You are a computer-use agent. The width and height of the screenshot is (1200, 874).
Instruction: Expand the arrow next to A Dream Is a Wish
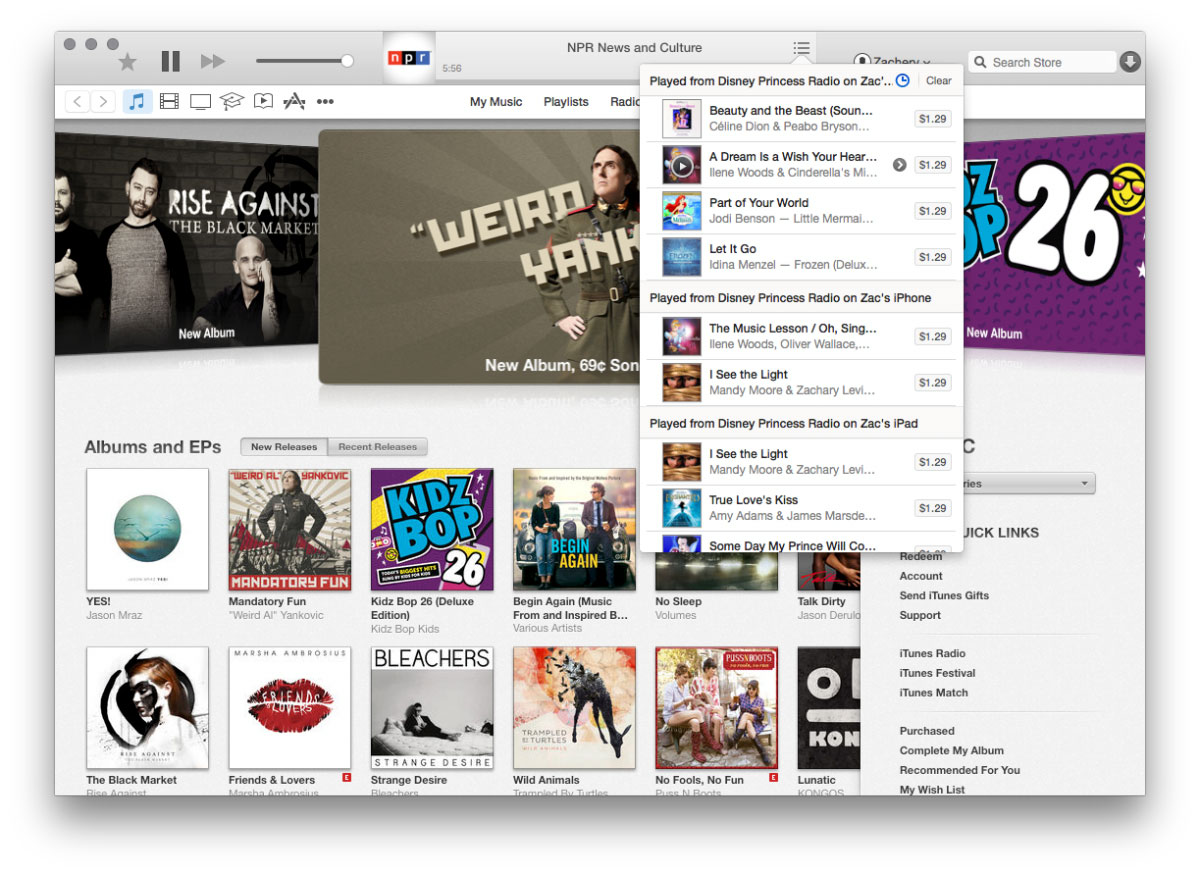pyautogui.click(x=899, y=165)
